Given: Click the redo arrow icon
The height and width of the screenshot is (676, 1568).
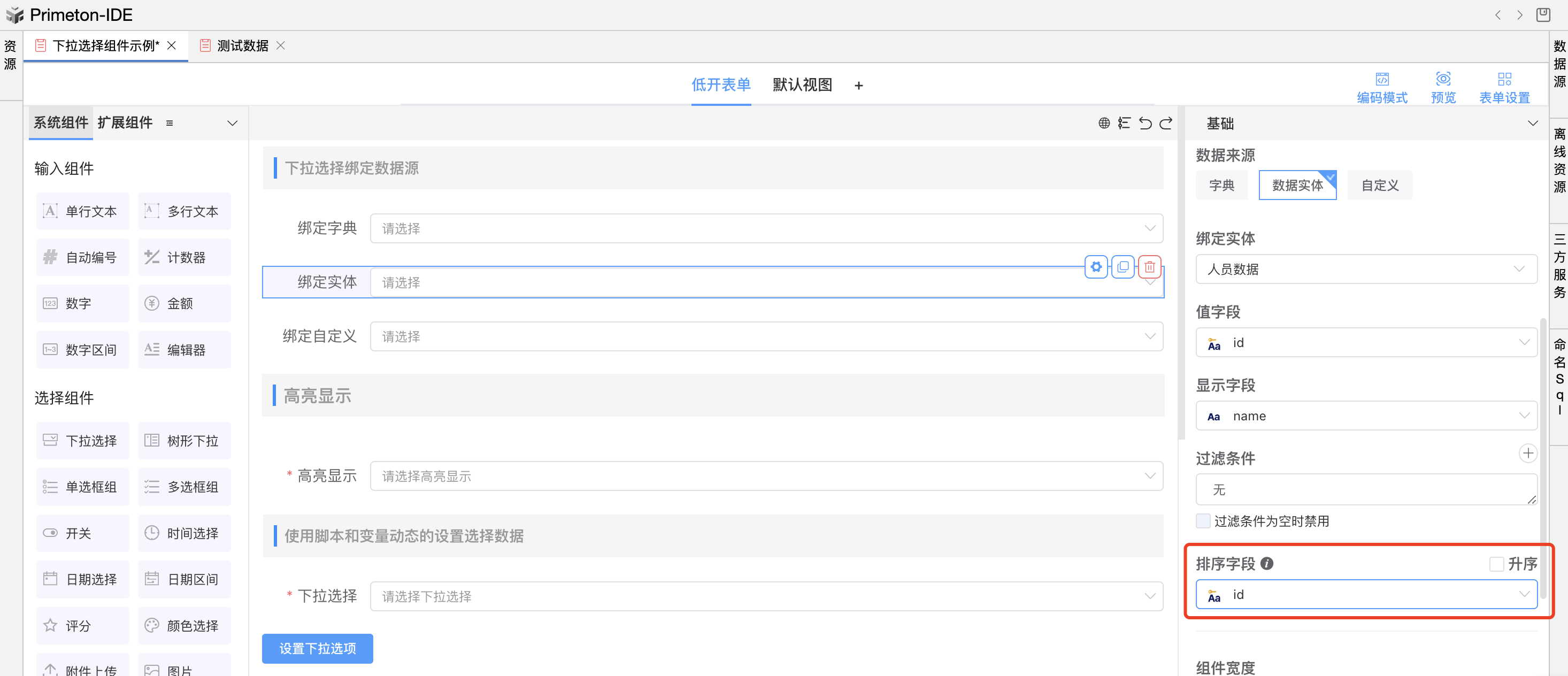Looking at the screenshot, I should (1166, 124).
